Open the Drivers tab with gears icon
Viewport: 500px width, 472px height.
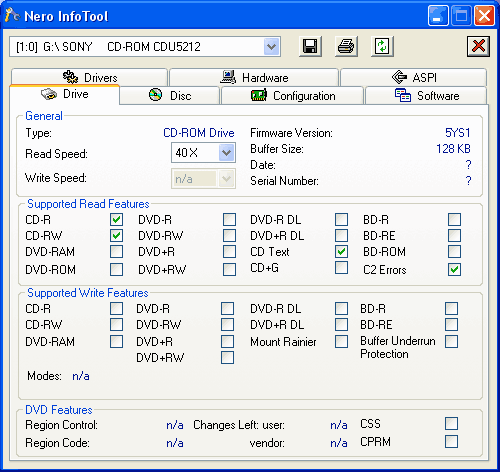[89, 77]
